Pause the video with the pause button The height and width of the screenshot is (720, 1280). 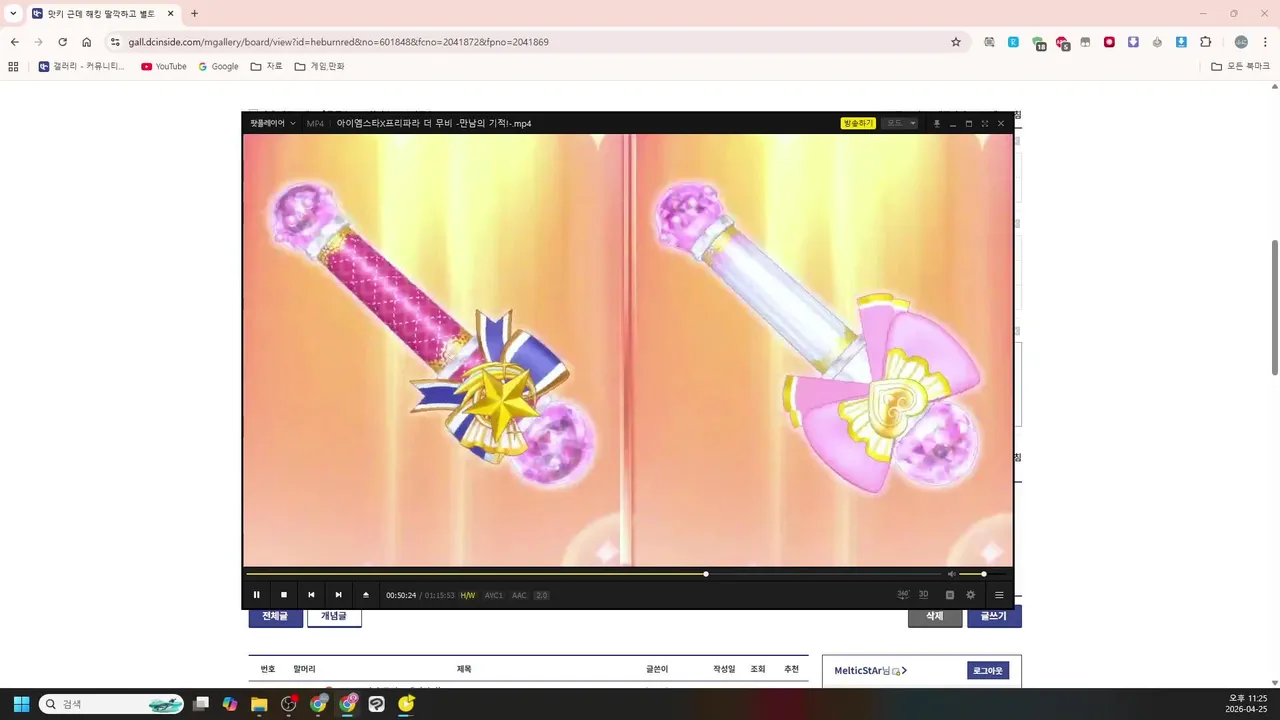pos(256,595)
